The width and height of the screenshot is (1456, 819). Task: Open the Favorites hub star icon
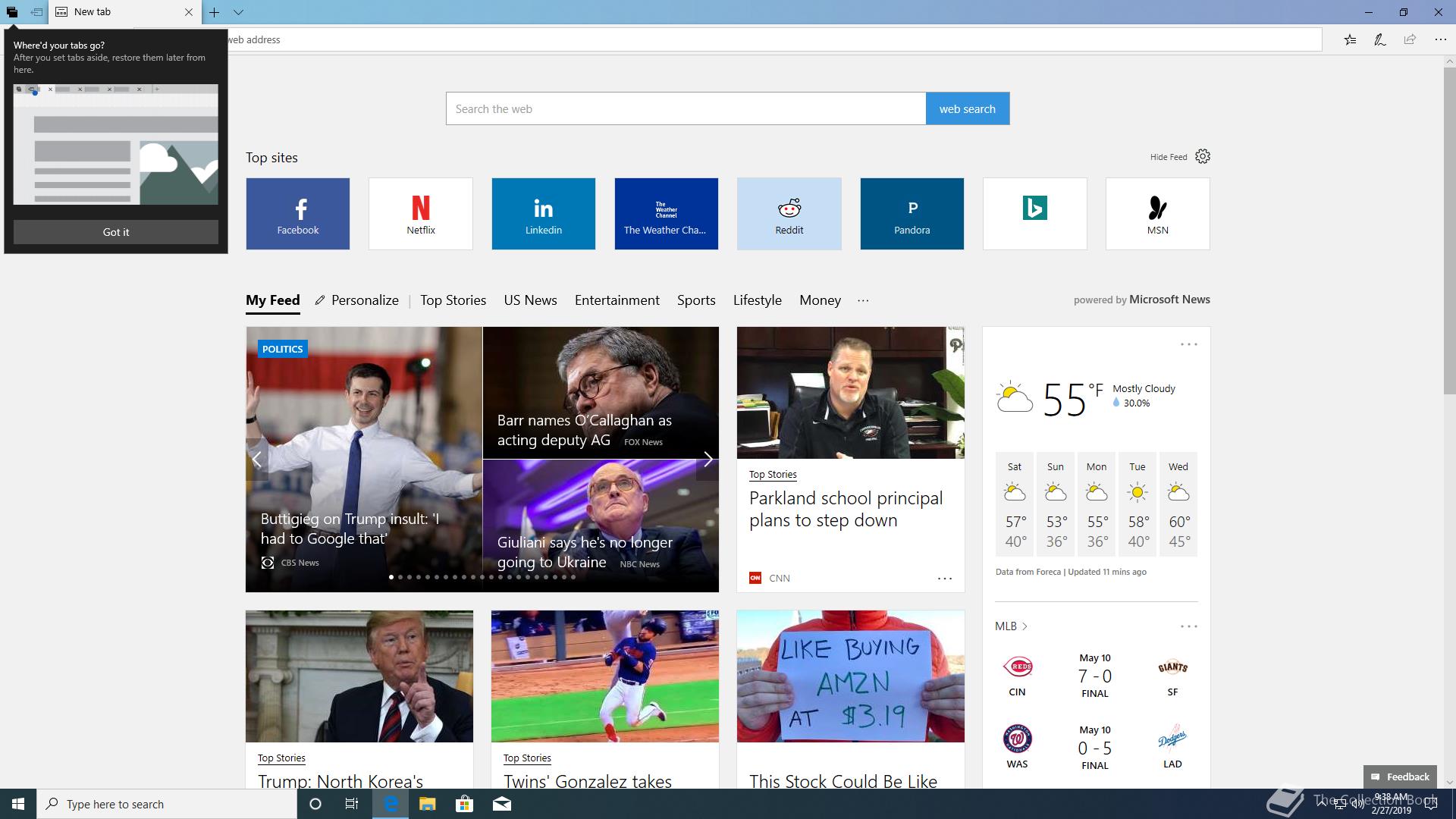point(1350,39)
